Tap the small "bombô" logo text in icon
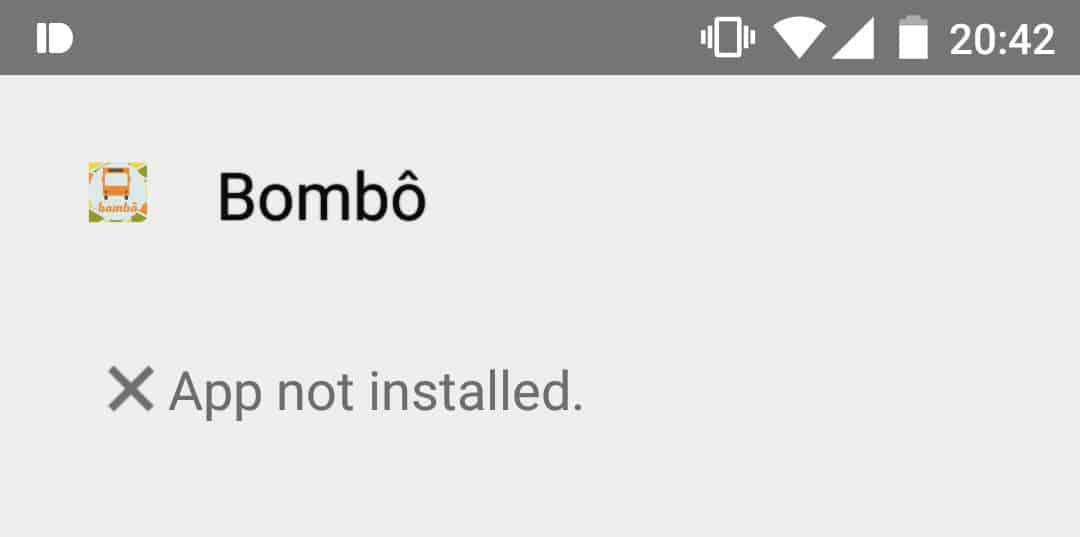This screenshot has width=1080, height=537. coord(118,207)
